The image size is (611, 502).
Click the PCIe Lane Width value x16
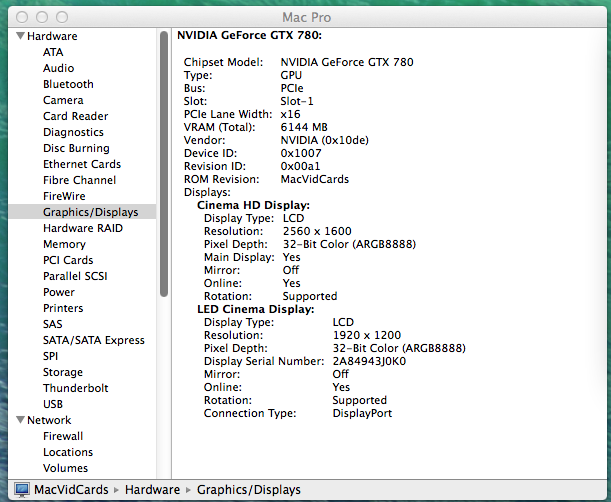(290, 114)
